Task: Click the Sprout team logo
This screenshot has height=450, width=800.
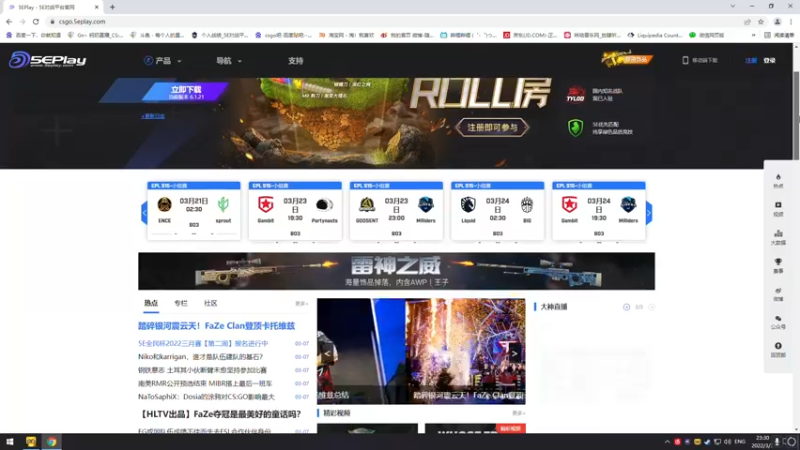Action: [223, 205]
